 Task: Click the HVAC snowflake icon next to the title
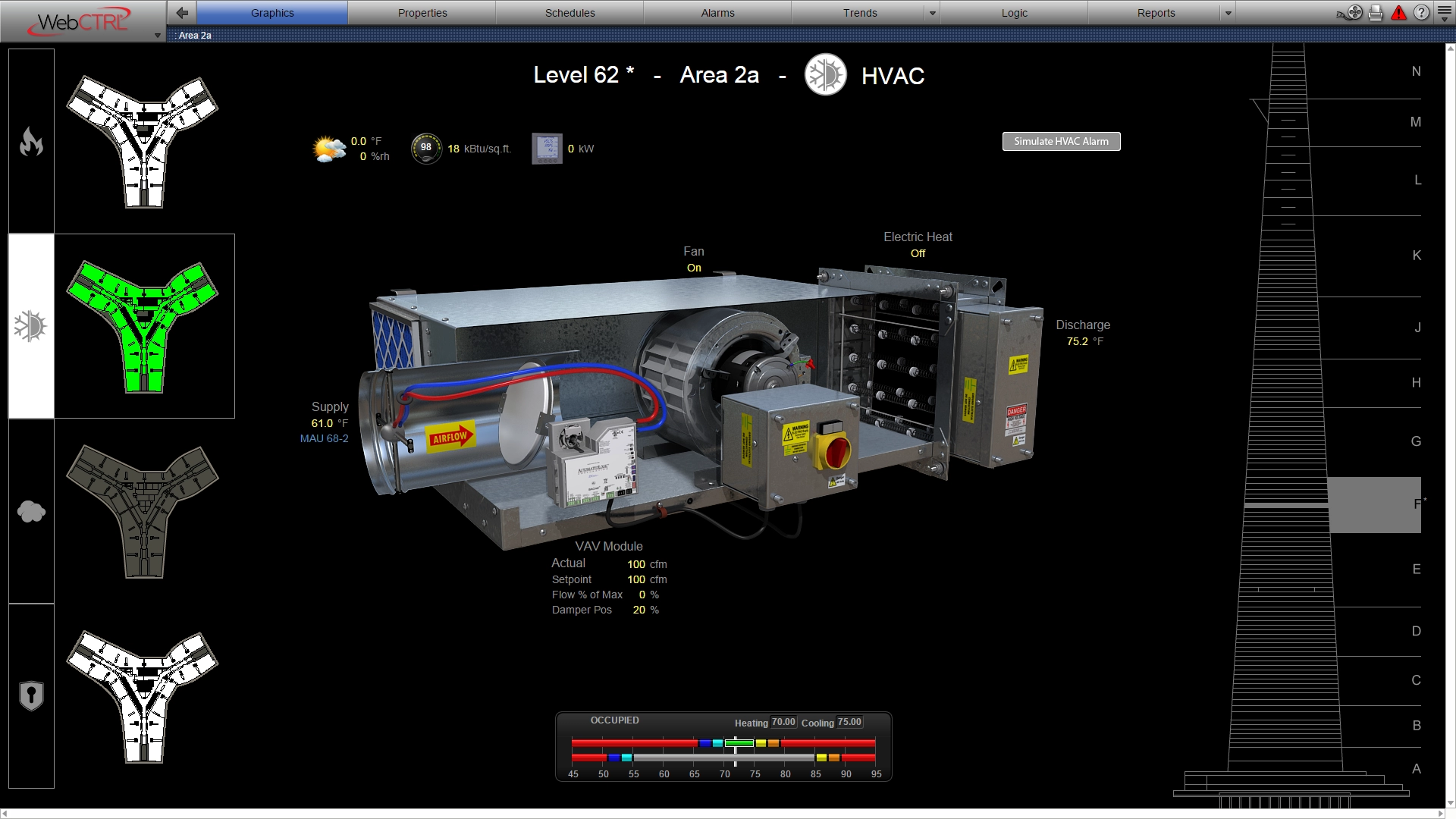click(x=825, y=75)
